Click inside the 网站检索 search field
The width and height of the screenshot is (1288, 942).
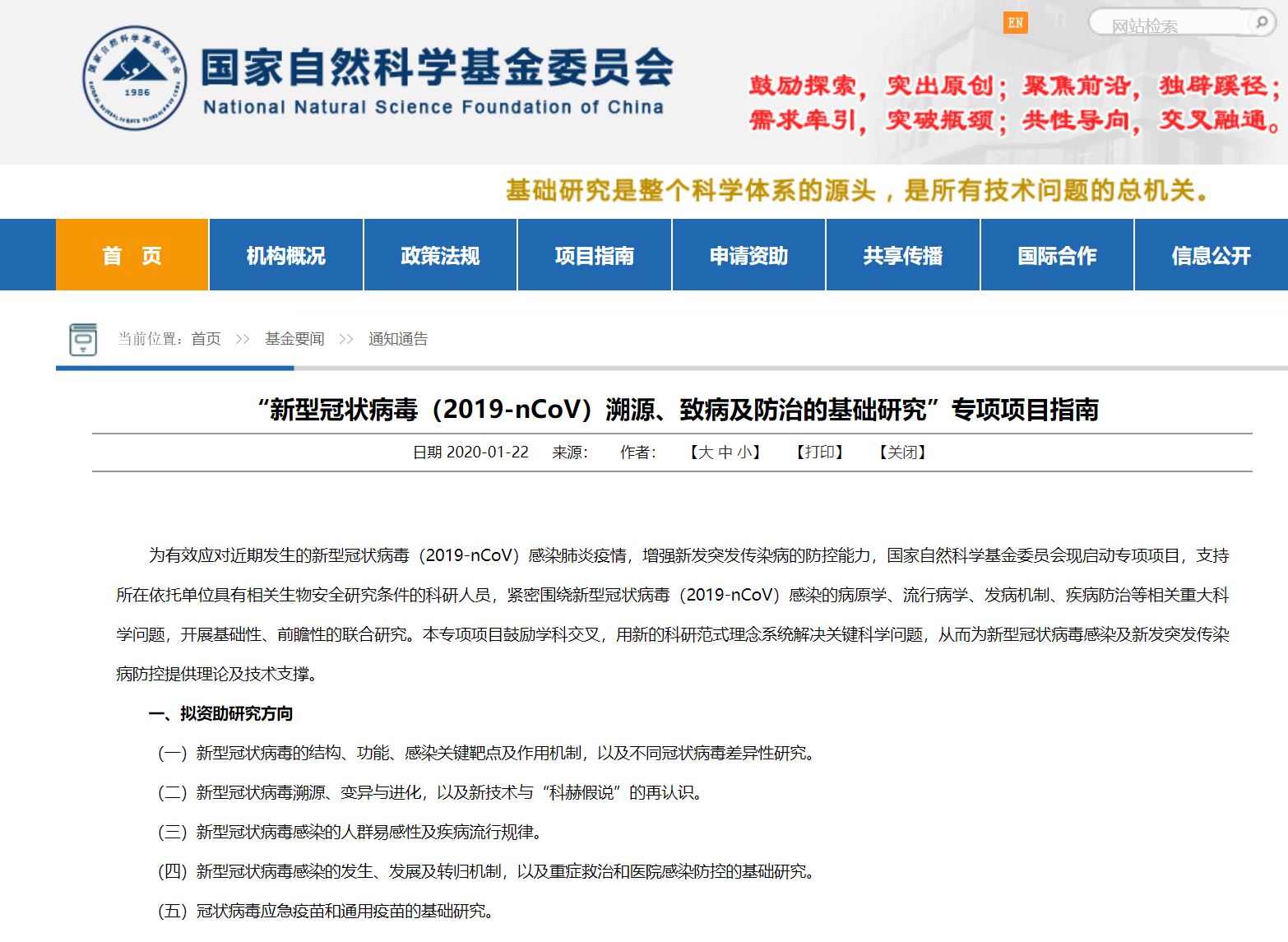point(1168,26)
